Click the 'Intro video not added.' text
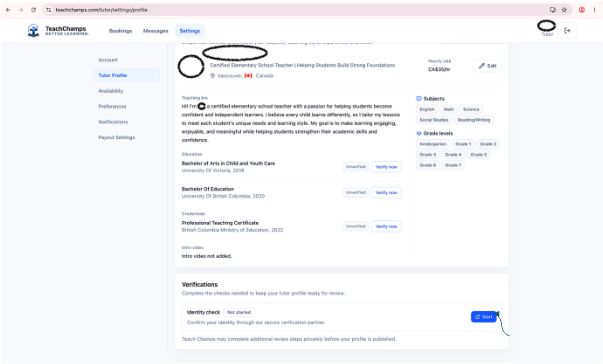The width and height of the screenshot is (603, 364). click(207, 256)
